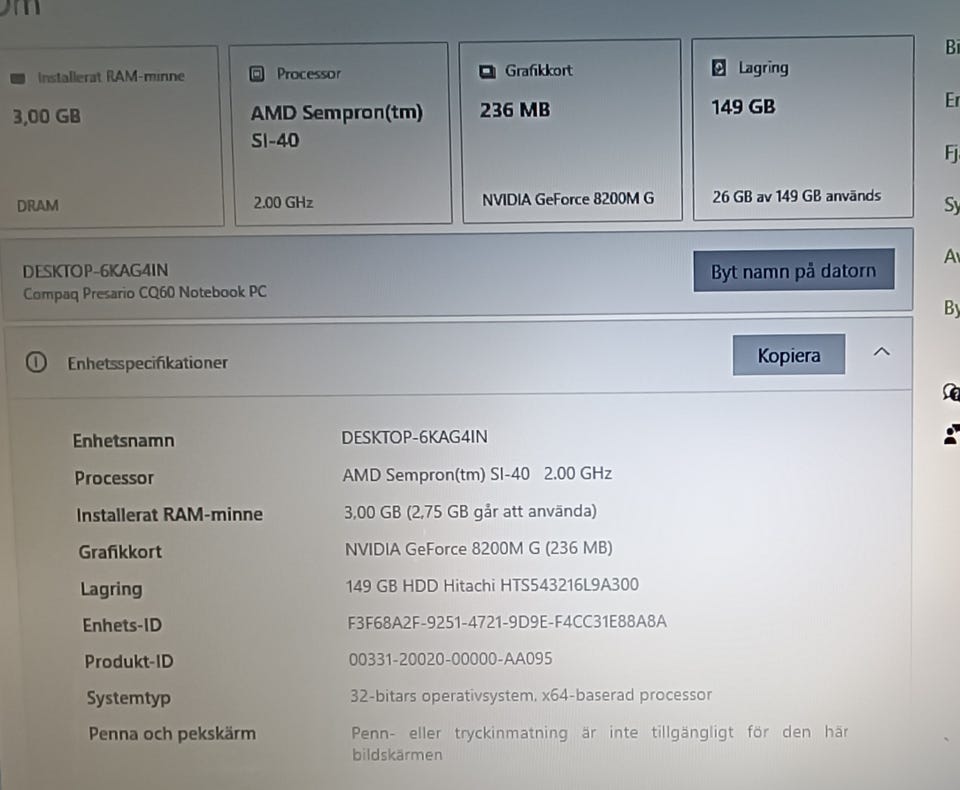Select NVIDIA GeForce 8200M G (236 MB) value
The height and width of the screenshot is (790, 960).
pyautogui.click(x=479, y=548)
